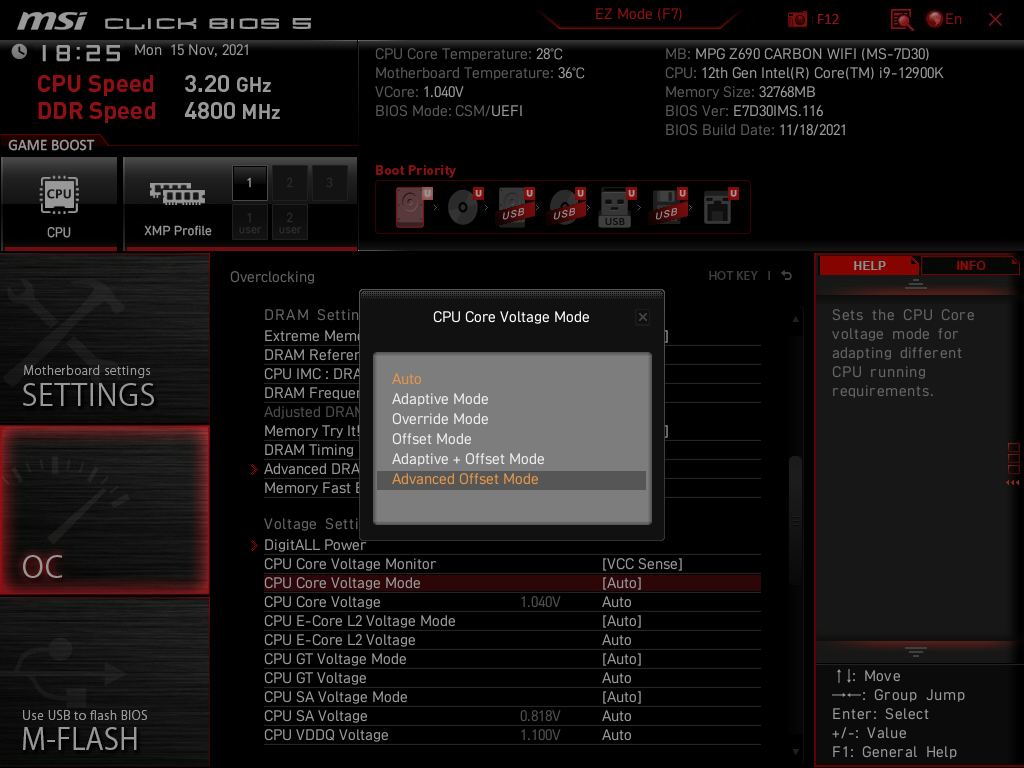This screenshot has height=768, width=1024.
Task: Open CPU SA Voltage Mode dropdown
Action: pyautogui.click(x=622, y=697)
